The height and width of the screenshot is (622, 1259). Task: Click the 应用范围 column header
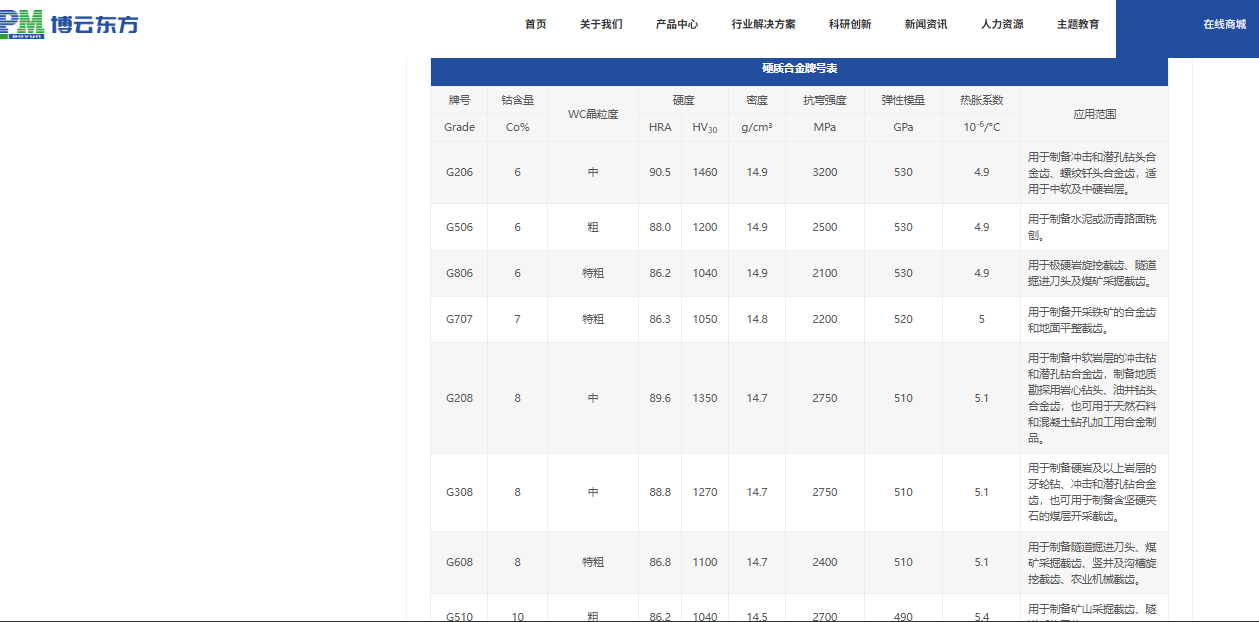[1094, 114]
